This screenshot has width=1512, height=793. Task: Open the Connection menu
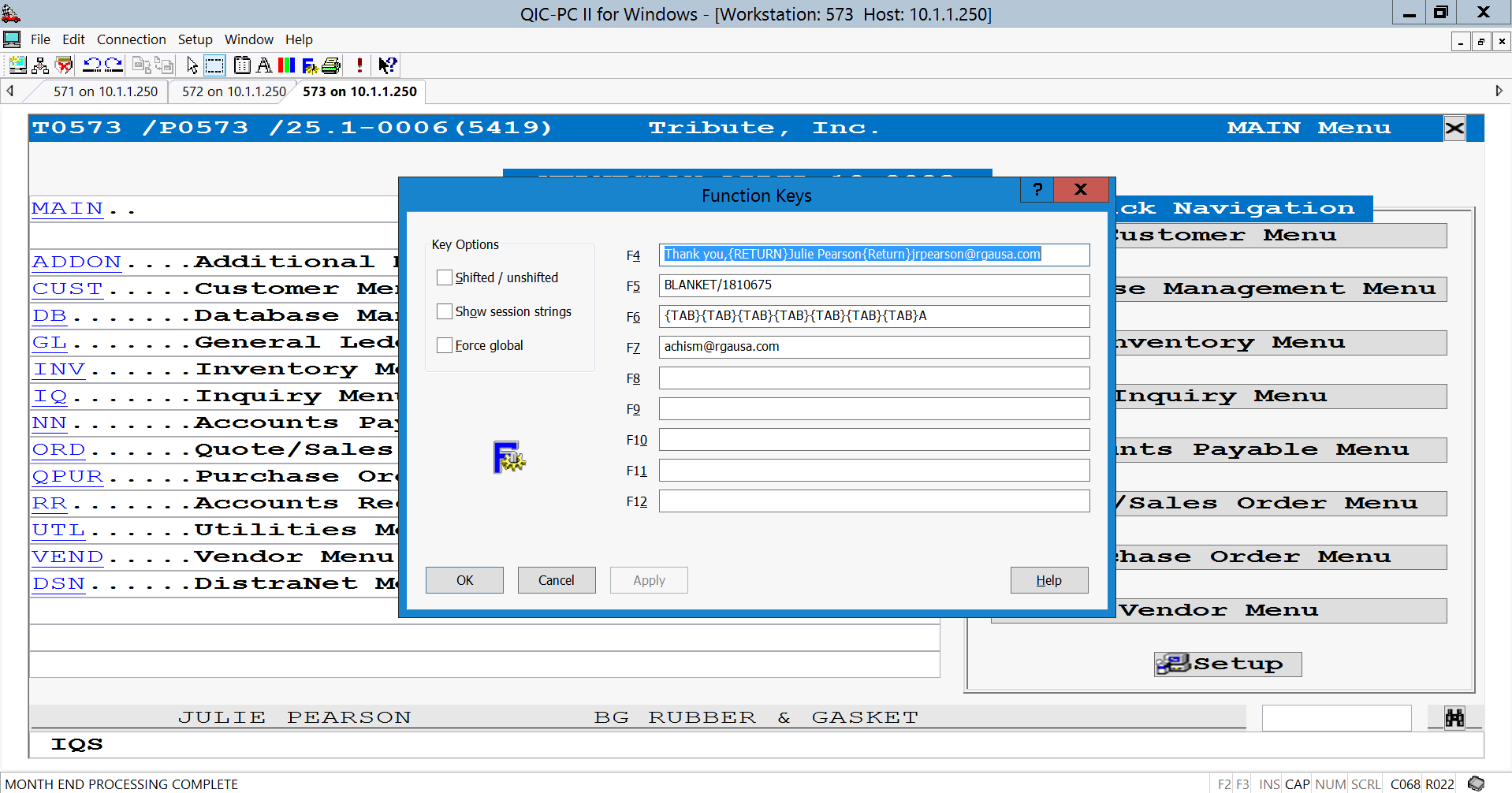point(131,39)
